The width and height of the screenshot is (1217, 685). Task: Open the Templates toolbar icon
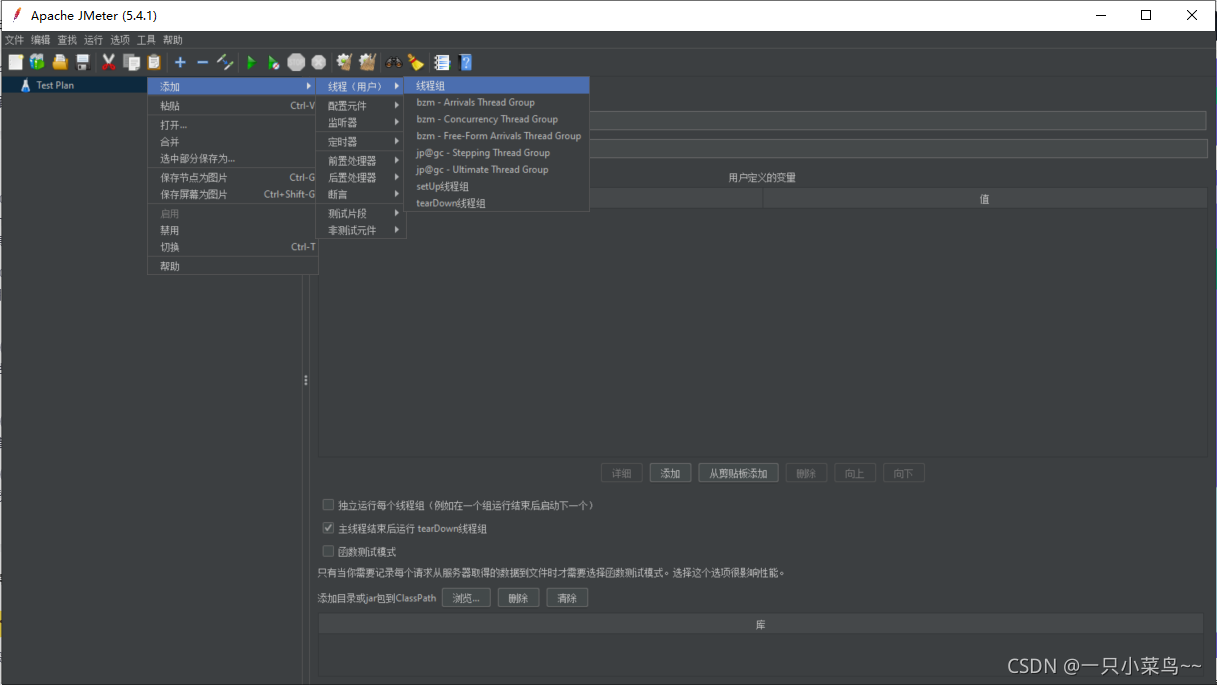coord(37,62)
